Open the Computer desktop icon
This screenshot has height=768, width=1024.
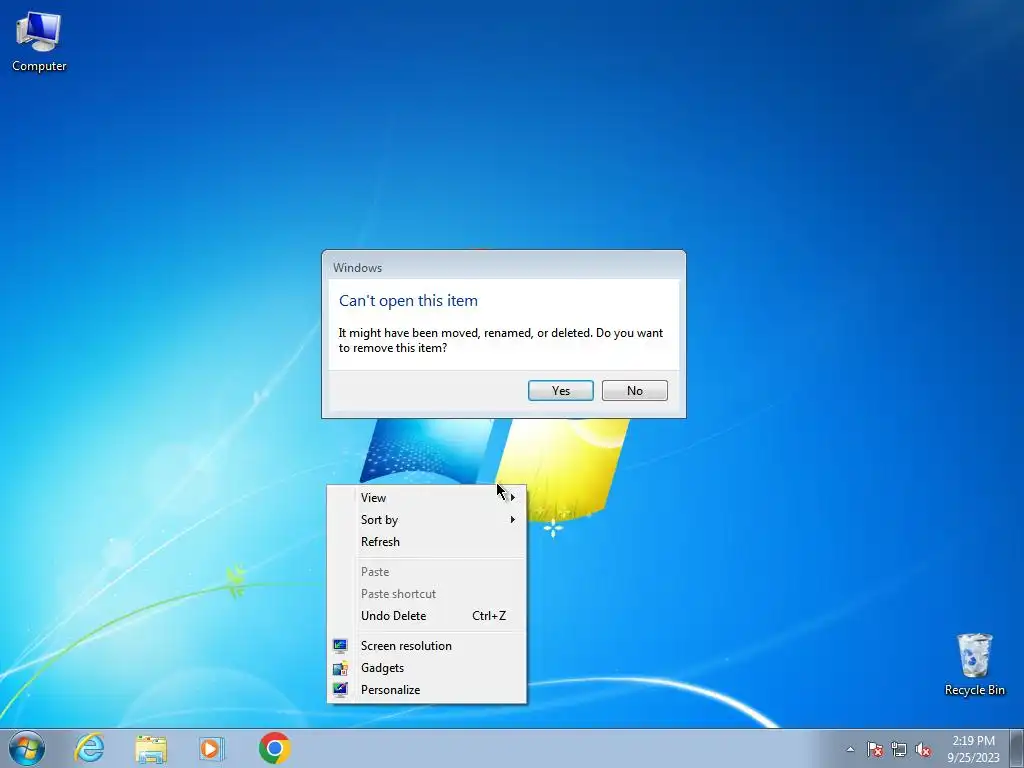39,42
